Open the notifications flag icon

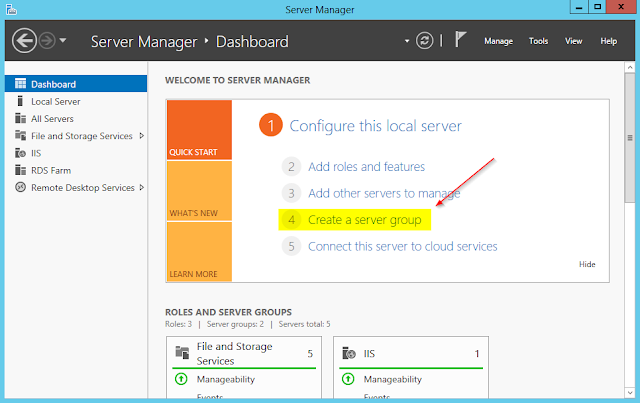461,41
